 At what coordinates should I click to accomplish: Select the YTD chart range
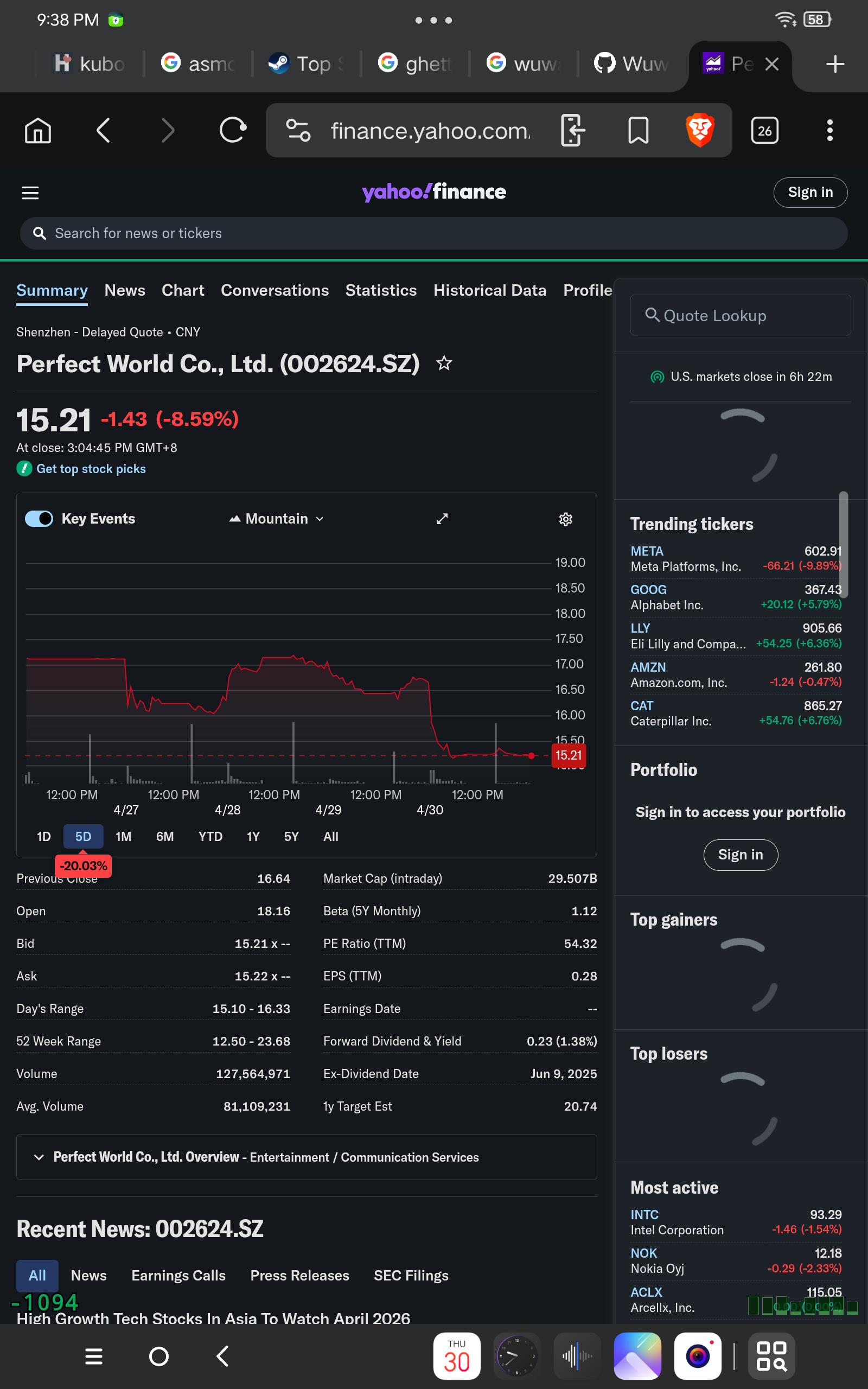click(x=210, y=836)
